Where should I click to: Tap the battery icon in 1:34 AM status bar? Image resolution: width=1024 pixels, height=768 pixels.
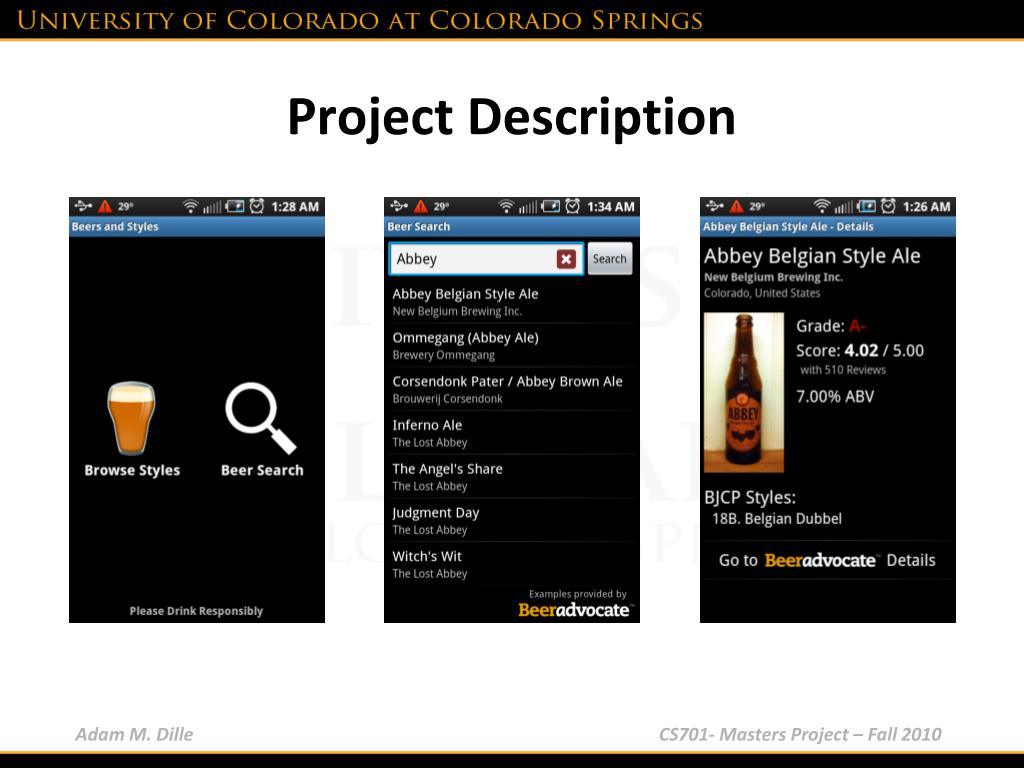click(551, 207)
